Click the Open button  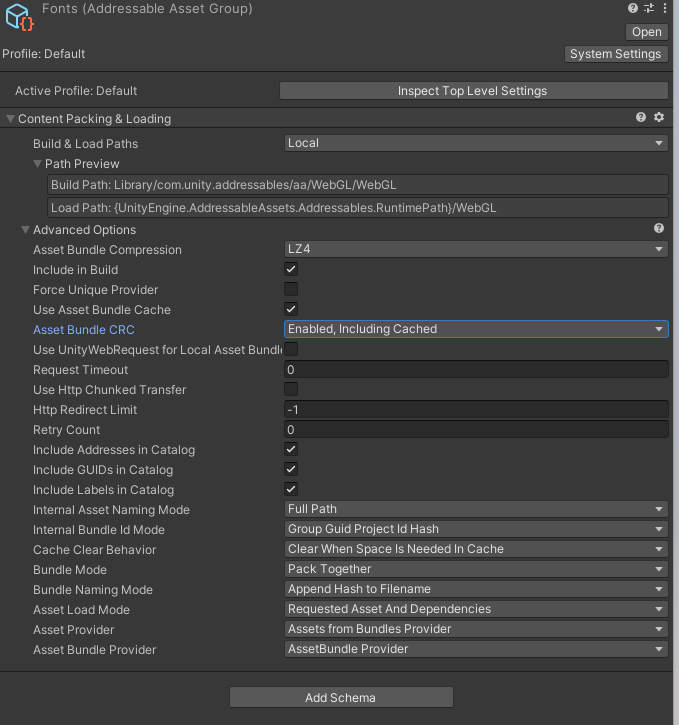[646, 32]
